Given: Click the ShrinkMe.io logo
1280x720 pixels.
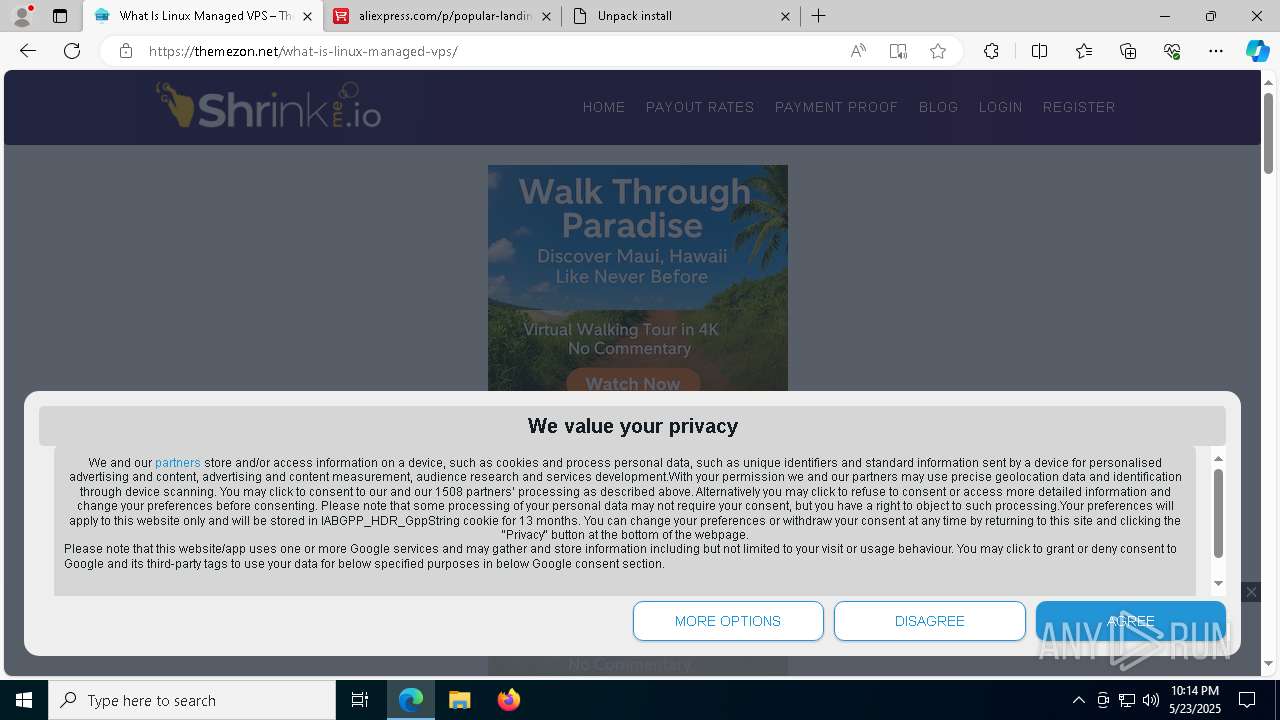Looking at the screenshot, I should click(268, 106).
